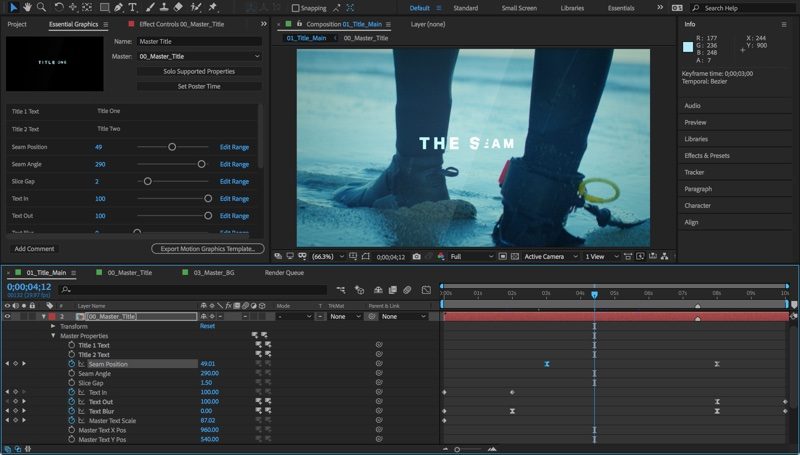Click the Search Help input field
The image size is (800, 455).
pos(748,8)
